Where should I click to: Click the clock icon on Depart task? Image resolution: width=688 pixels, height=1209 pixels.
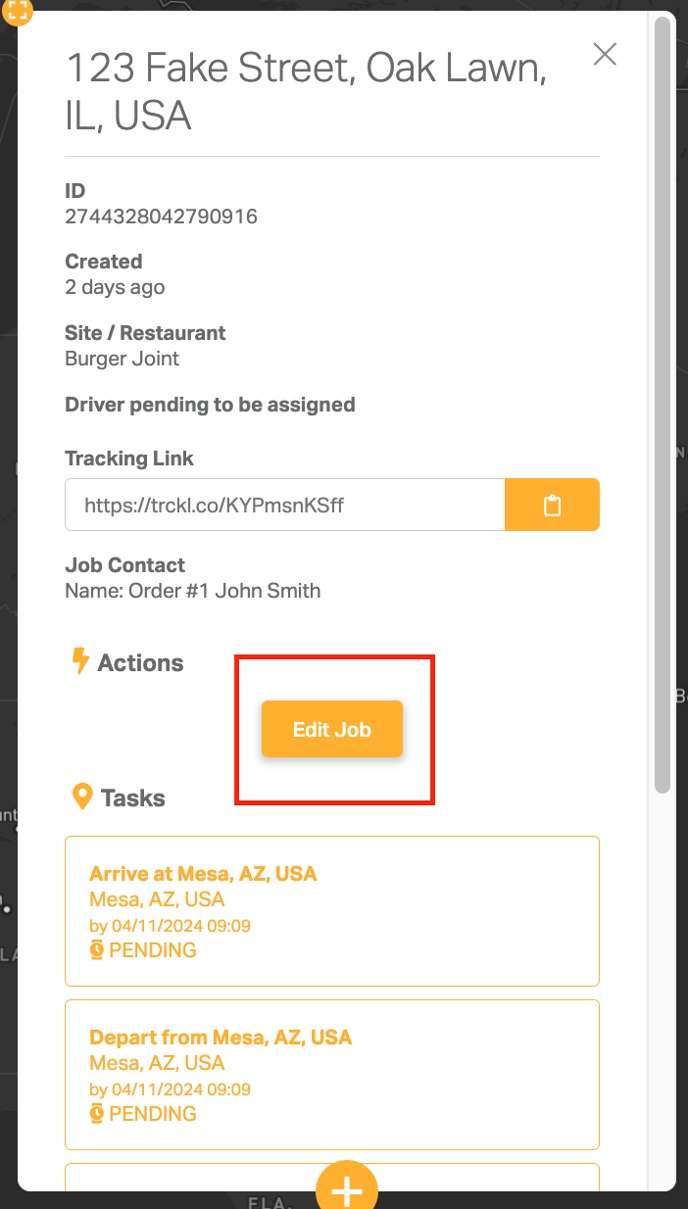click(97, 1113)
